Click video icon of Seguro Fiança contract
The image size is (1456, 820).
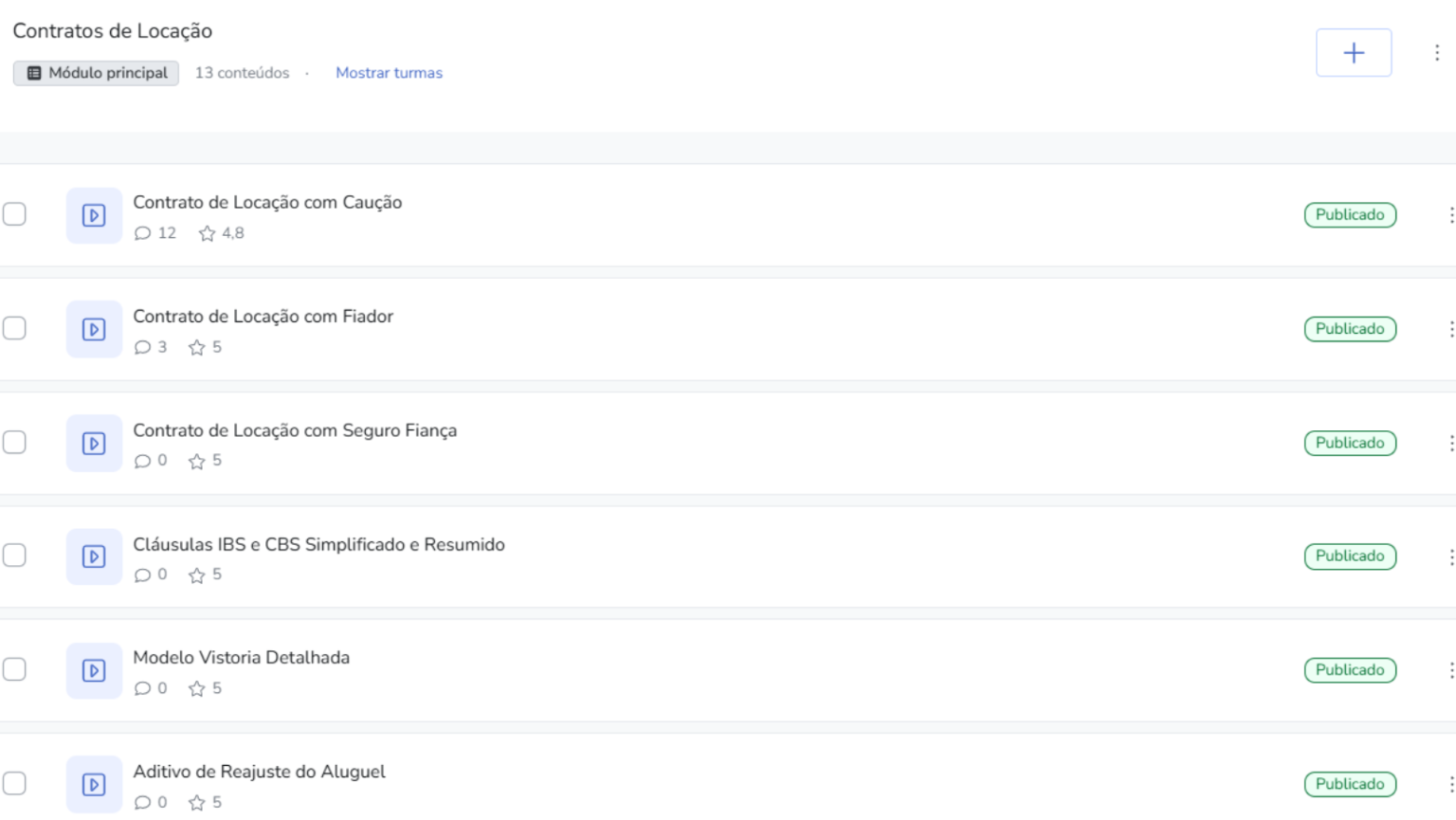(94, 443)
